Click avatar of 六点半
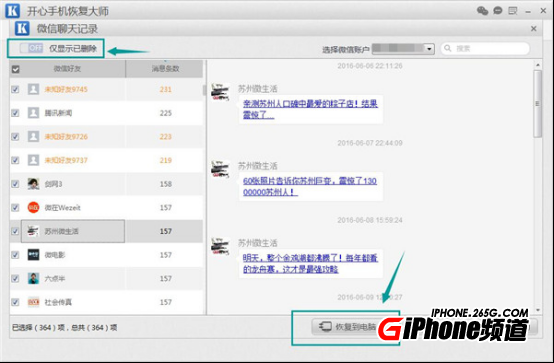The width and height of the screenshot is (554, 363). point(34,279)
